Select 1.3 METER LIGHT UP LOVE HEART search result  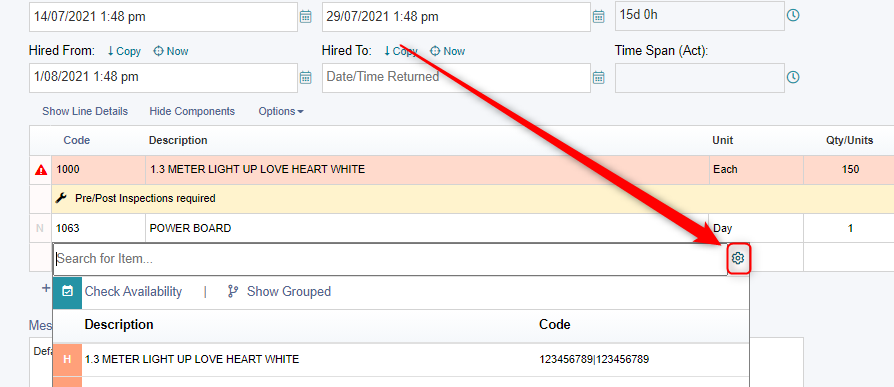pos(192,360)
